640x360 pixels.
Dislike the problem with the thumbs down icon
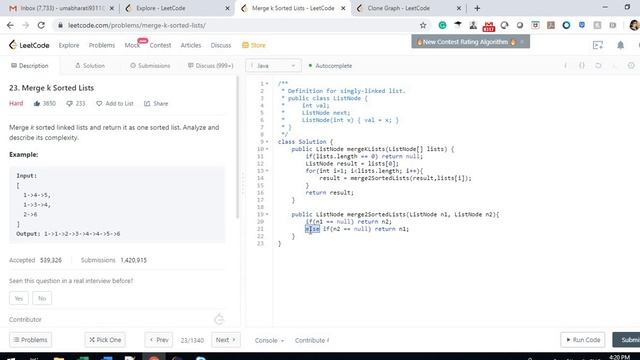[69, 104]
